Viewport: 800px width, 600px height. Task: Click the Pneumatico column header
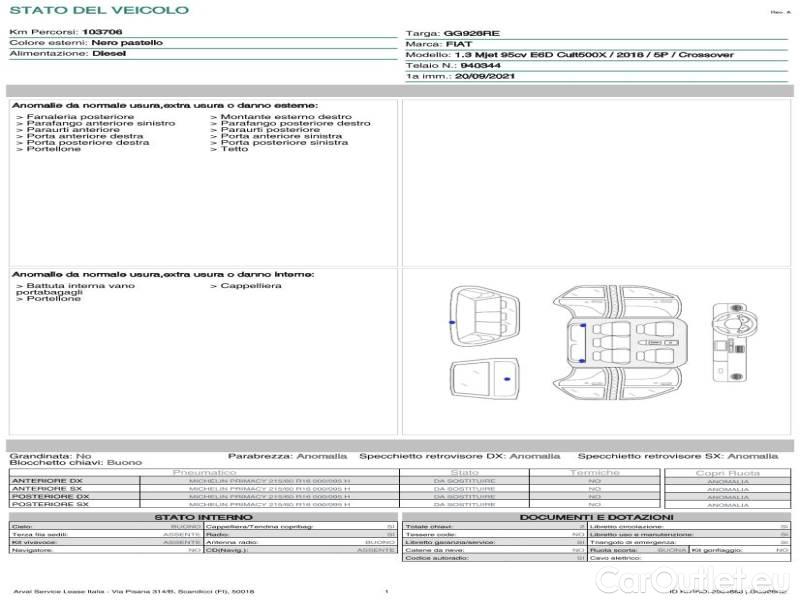point(205,472)
